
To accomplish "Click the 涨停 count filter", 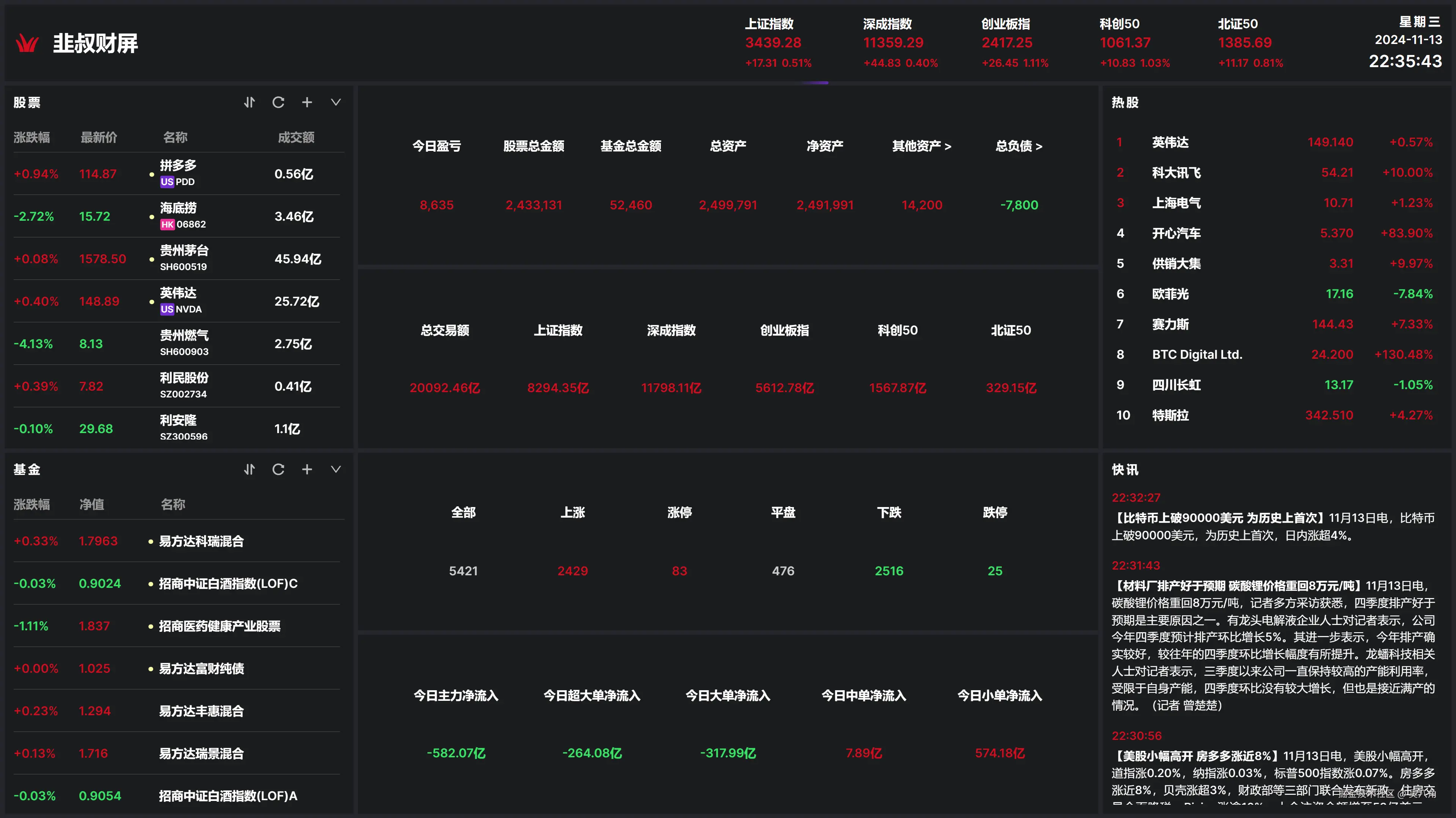I will pos(679,513).
